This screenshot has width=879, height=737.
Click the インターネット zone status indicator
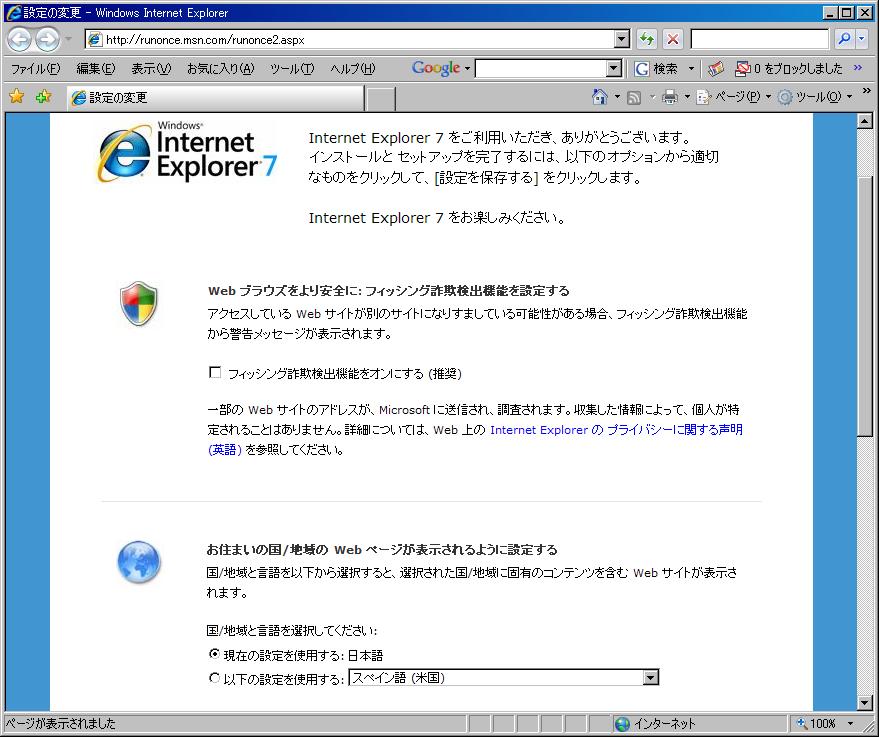click(x=654, y=724)
